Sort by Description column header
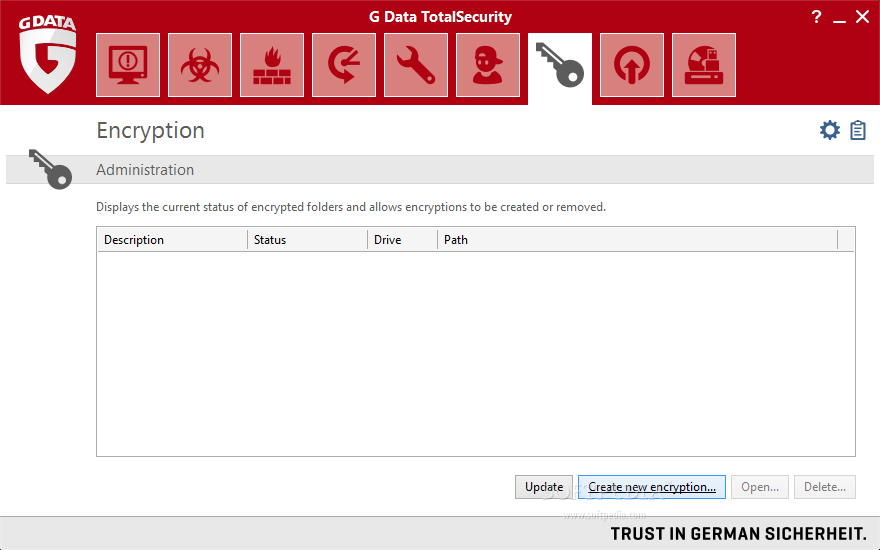Screen dimensions: 880x550 pos(172,240)
